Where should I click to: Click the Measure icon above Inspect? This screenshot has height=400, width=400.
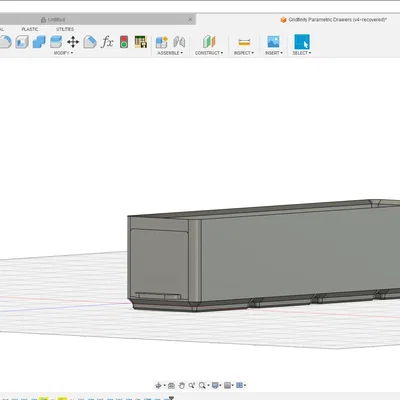click(244, 42)
